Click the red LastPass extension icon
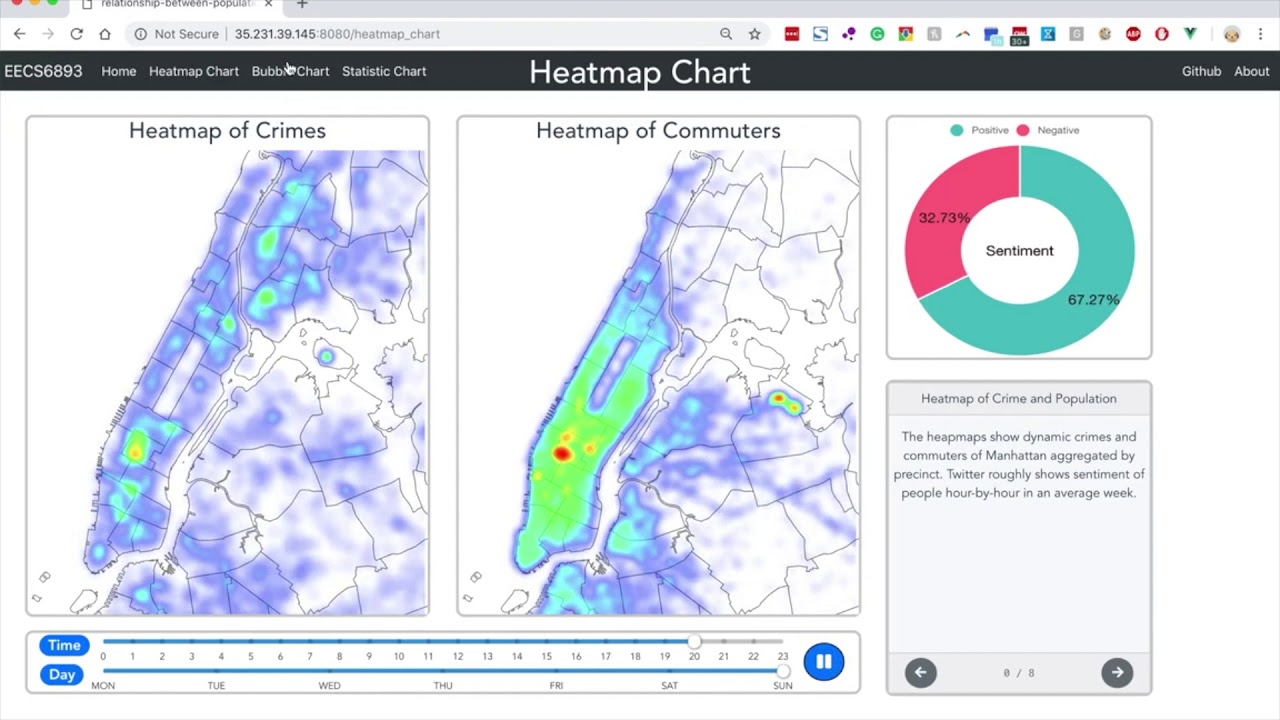 point(792,34)
